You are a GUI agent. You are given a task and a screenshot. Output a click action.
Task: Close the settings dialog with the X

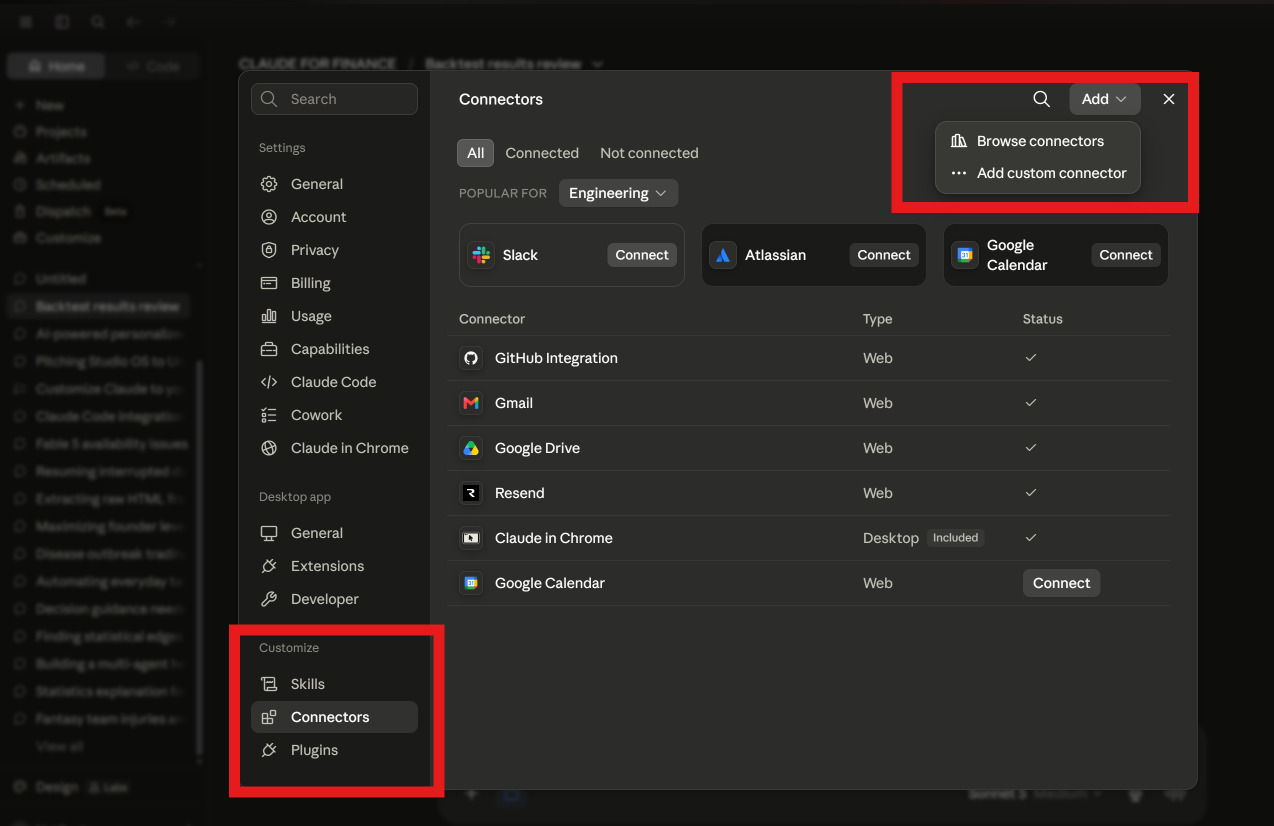pos(1169,99)
